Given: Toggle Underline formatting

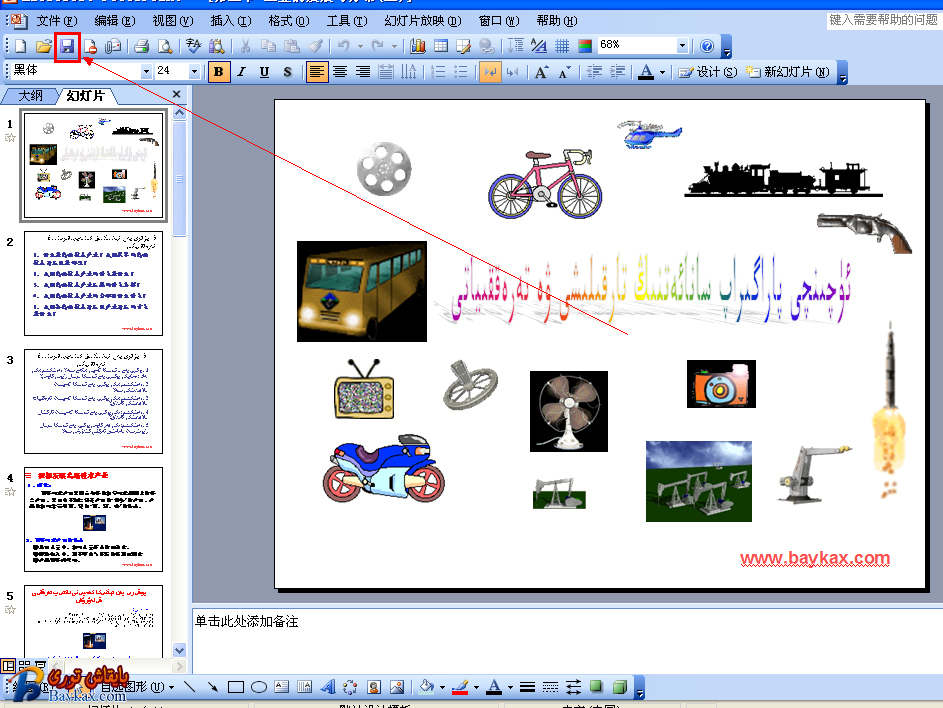Looking at the screenshot, I should [264, 72].
